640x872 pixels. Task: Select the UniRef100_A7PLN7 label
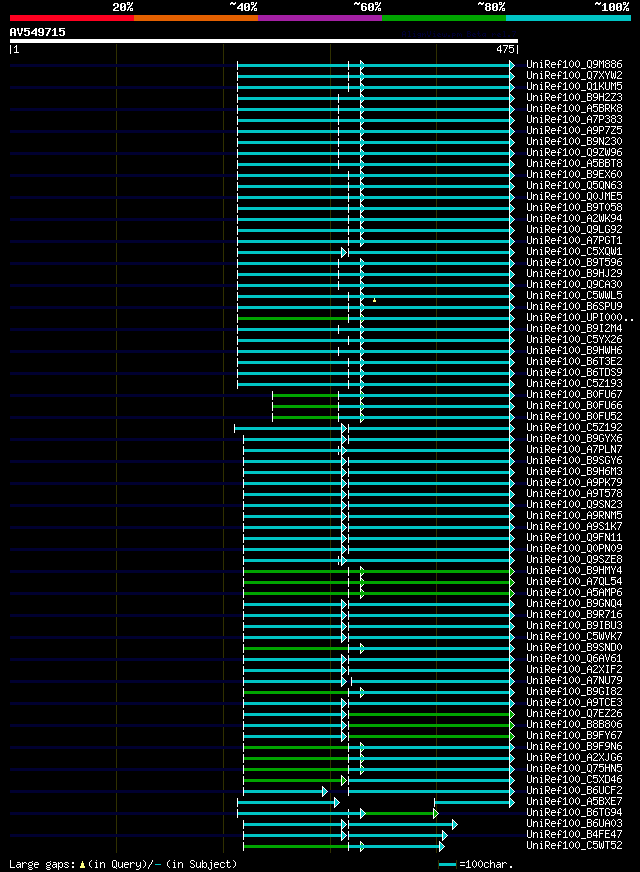(574, 450)
